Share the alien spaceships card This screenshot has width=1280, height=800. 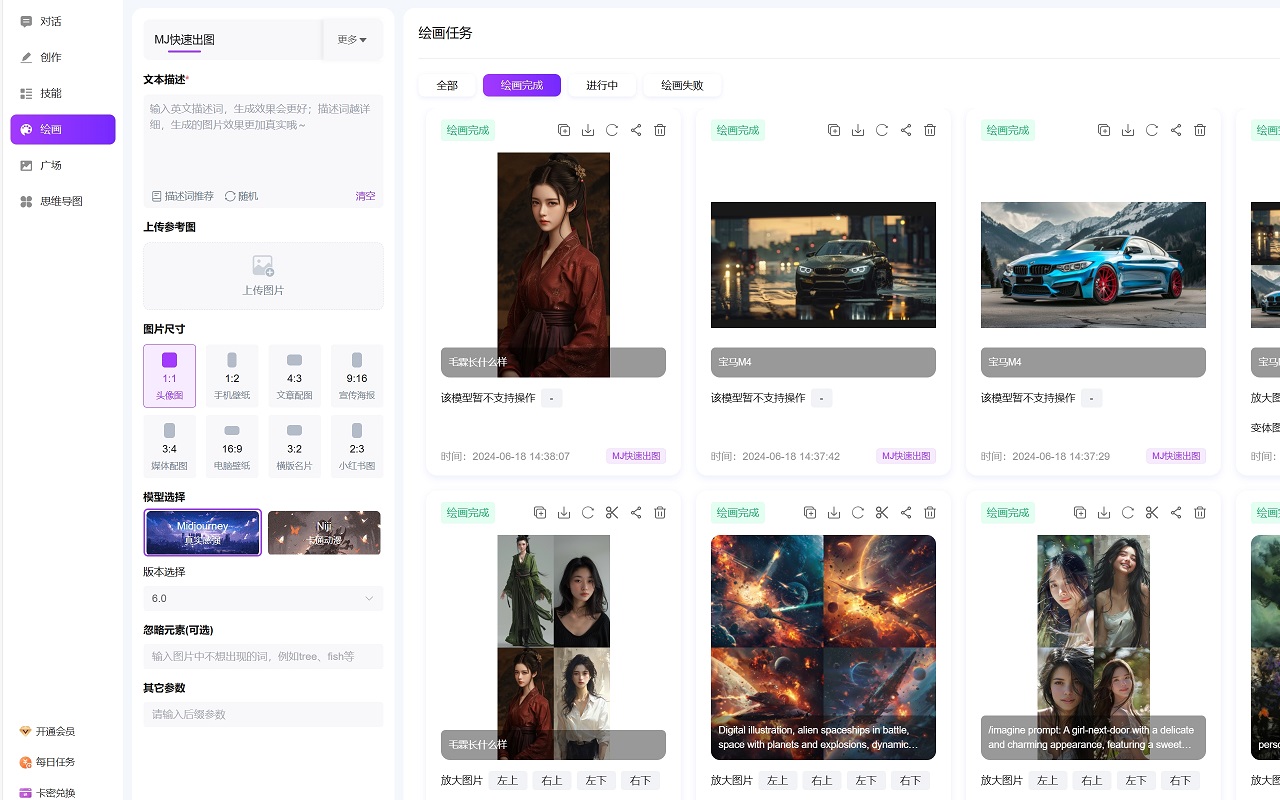[x=906, y=513]
